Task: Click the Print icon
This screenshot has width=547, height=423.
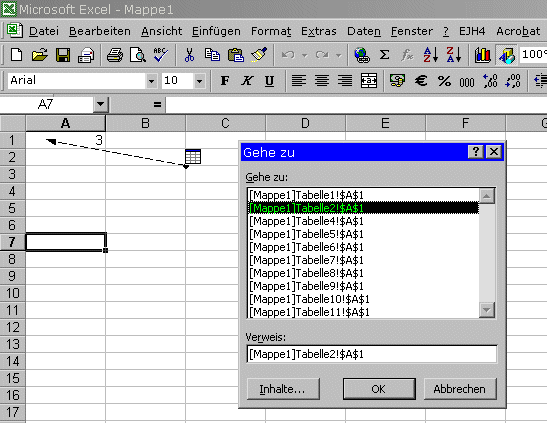Action: coord(114,55)
